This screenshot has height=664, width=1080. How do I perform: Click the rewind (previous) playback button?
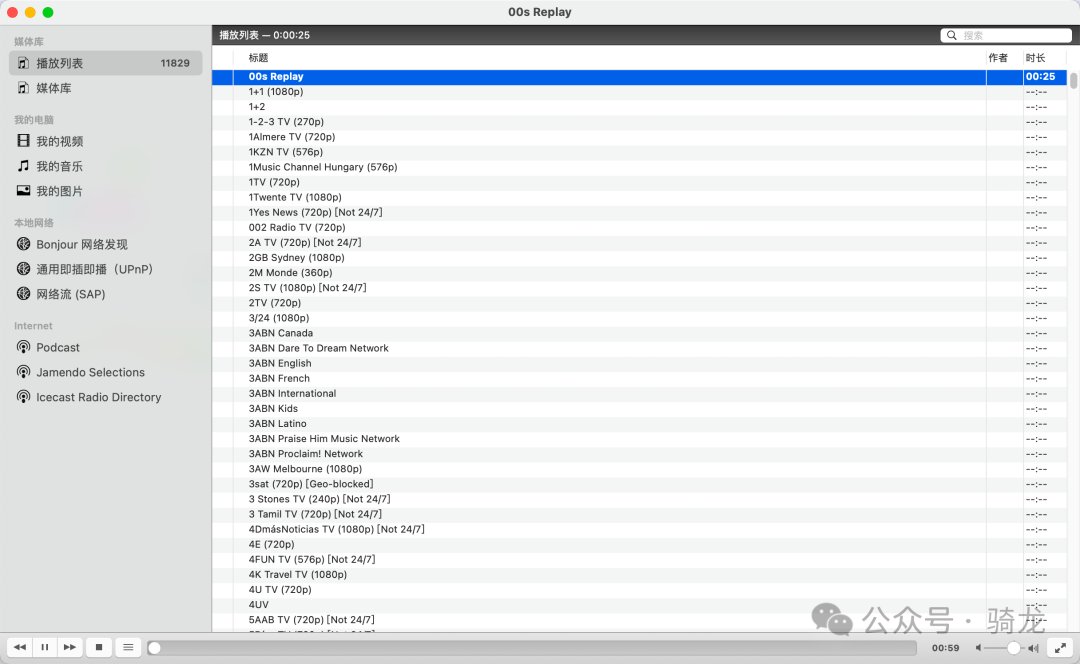20,647
